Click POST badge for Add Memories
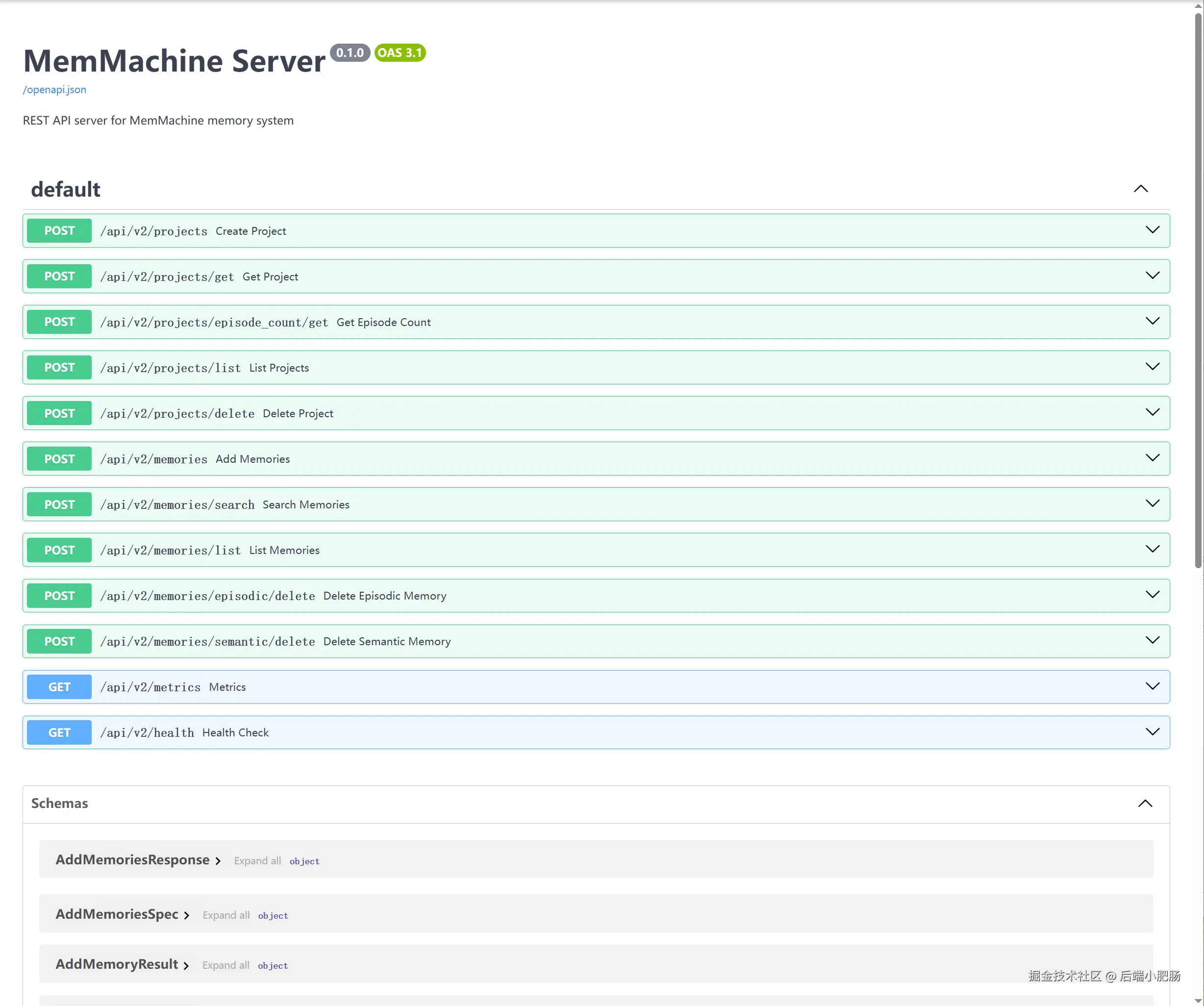Image resolution: width=1204 pixels, height=1006 pixels. coord(59,459)
